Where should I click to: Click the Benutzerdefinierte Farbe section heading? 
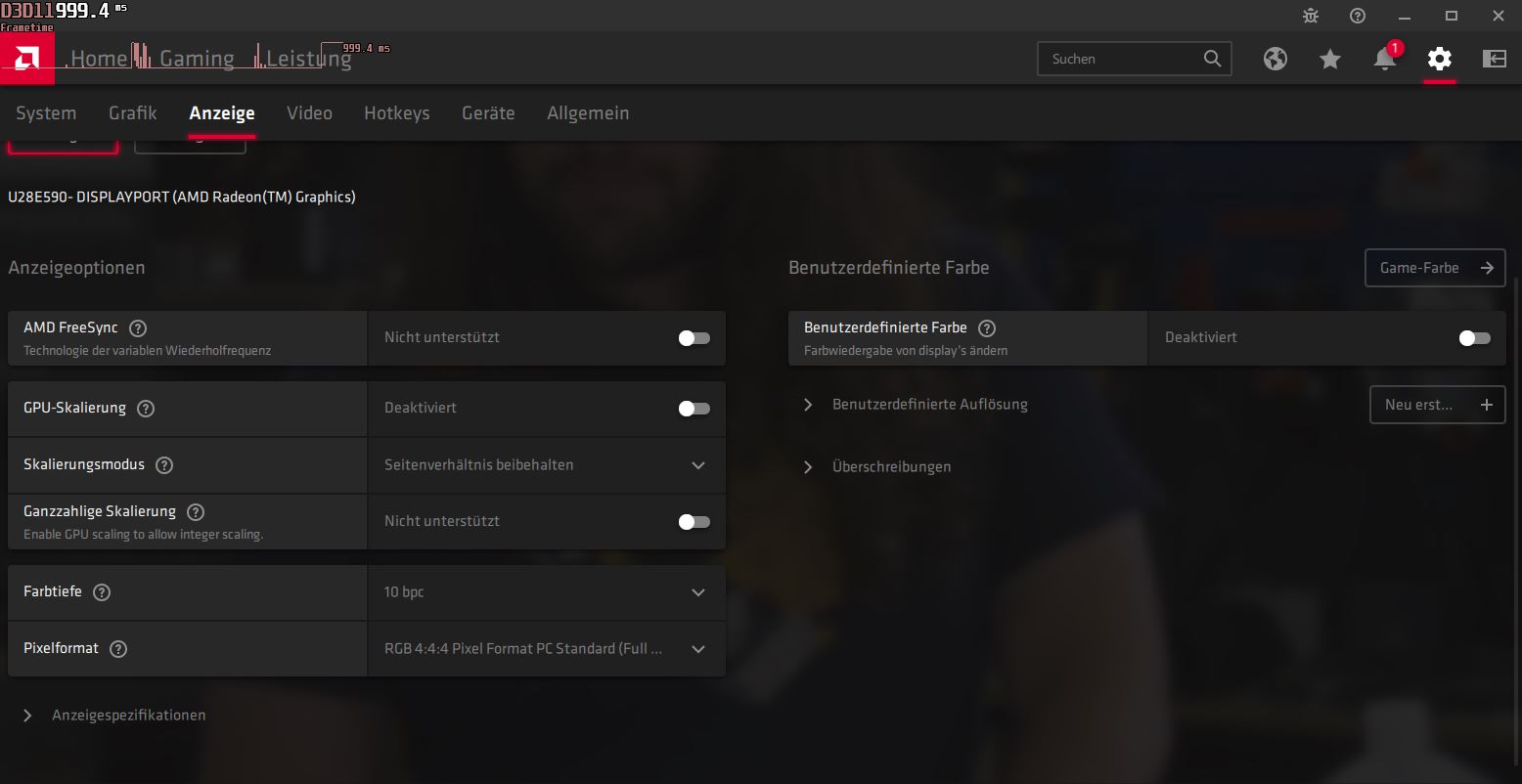889,268
